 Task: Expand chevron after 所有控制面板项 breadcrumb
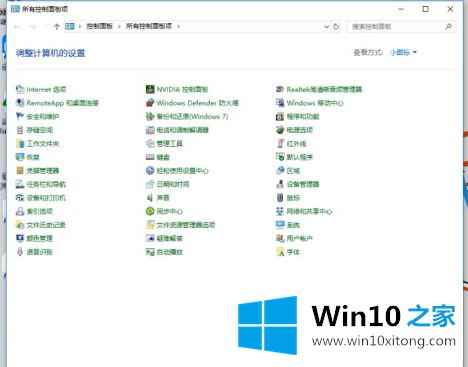pos(178,26)
